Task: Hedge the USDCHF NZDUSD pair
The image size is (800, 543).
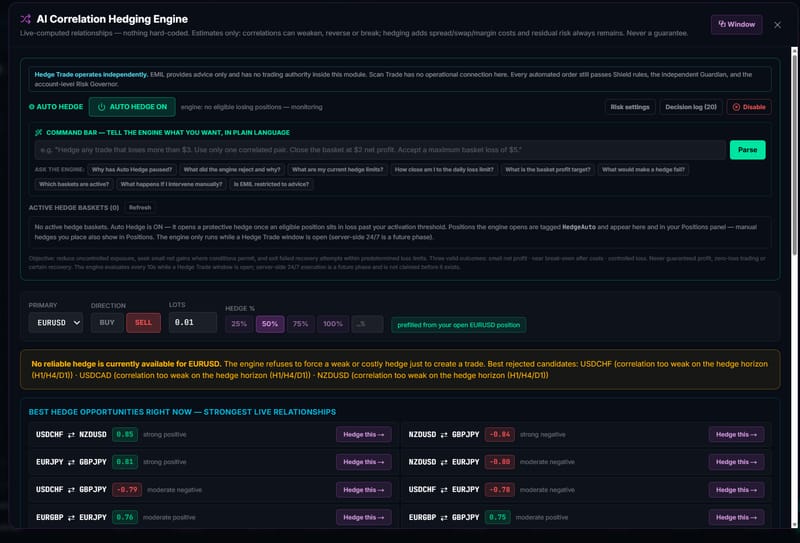Action: [363, 435]
